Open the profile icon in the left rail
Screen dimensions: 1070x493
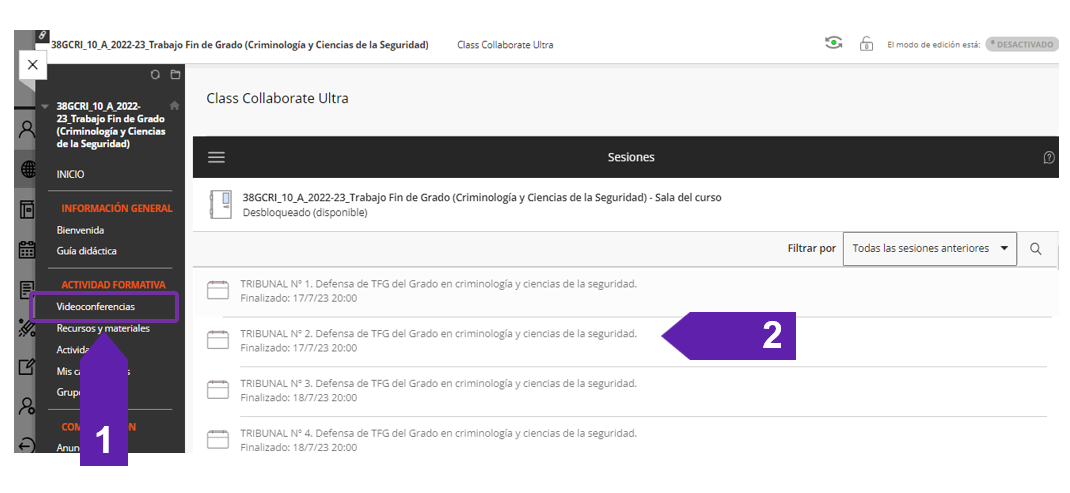[x=27, y=129]
